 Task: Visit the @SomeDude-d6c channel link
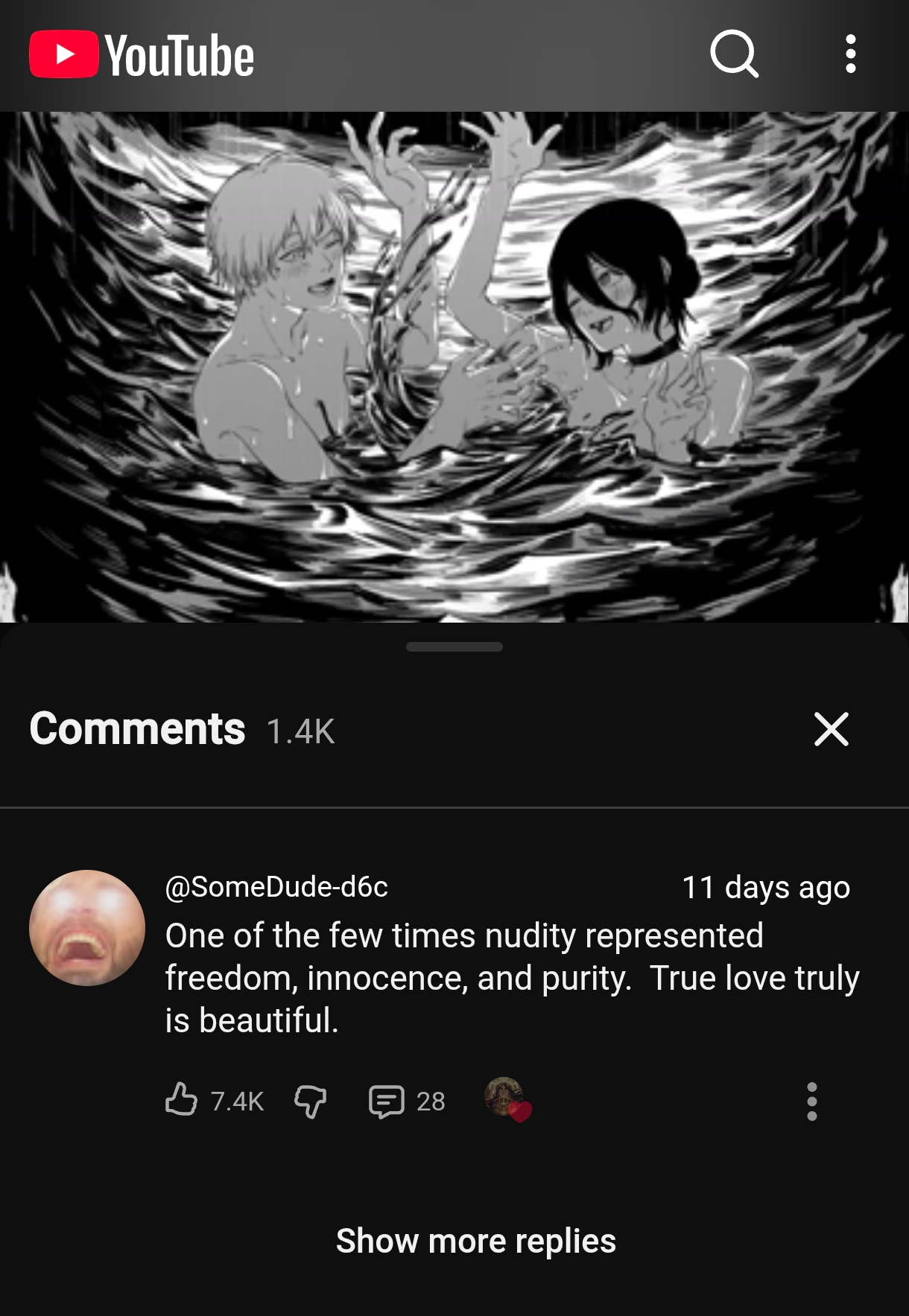tap(276, 887)
